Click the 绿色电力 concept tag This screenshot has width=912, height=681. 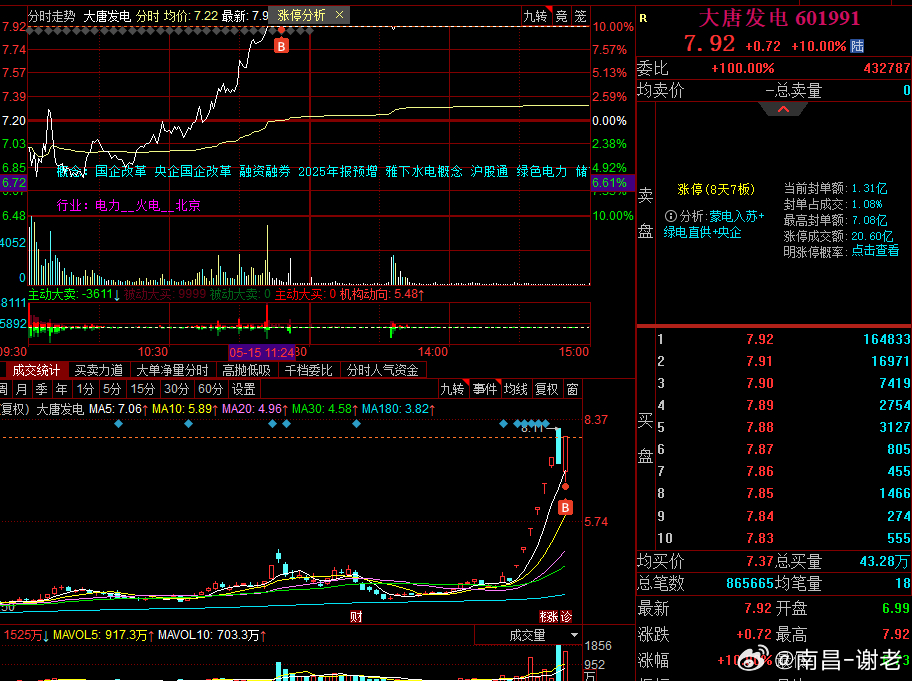(542, 171)
